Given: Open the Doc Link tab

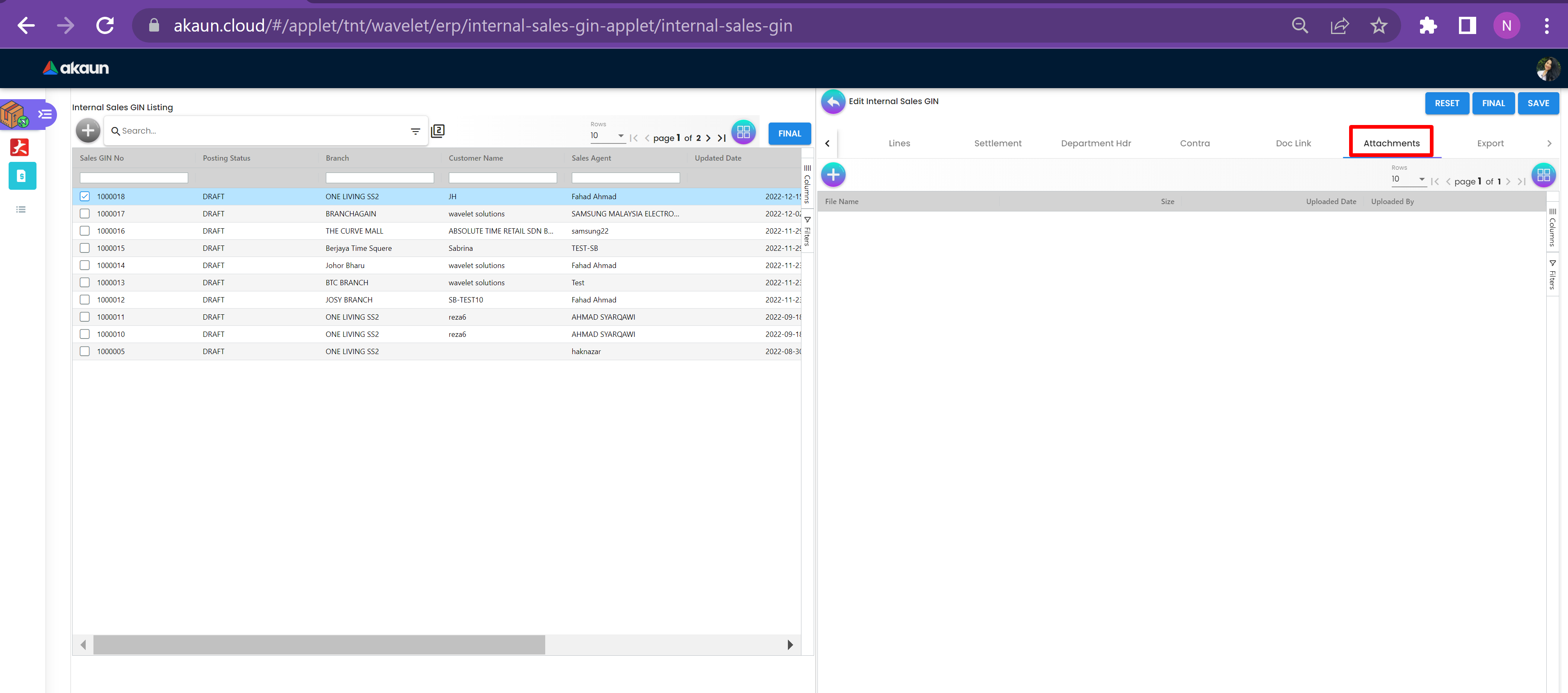Looking at the screenshot, I should (x=1293, y=143).
